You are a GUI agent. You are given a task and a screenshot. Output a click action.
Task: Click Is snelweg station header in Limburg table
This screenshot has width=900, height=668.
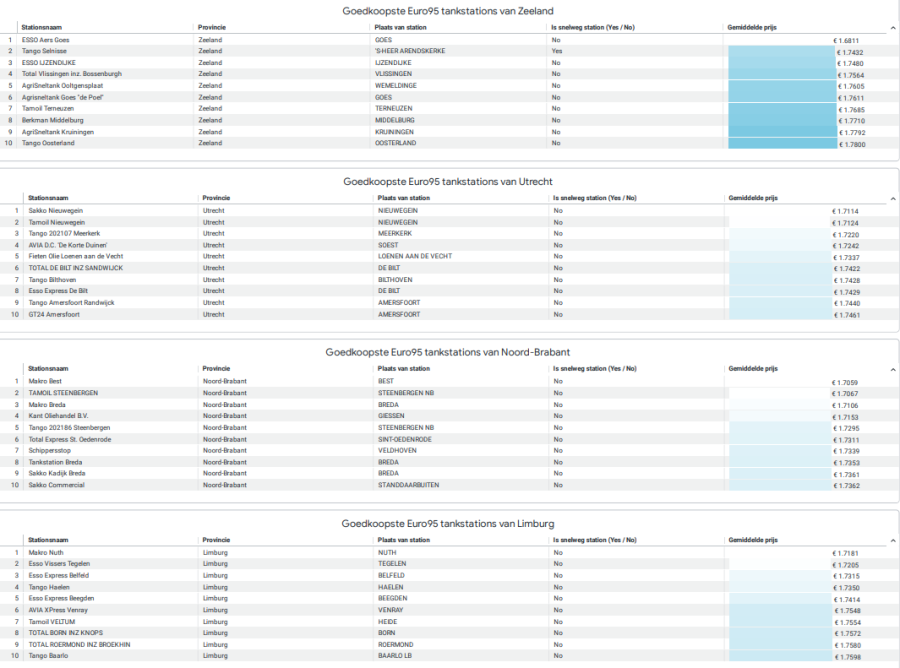point(595,540)
